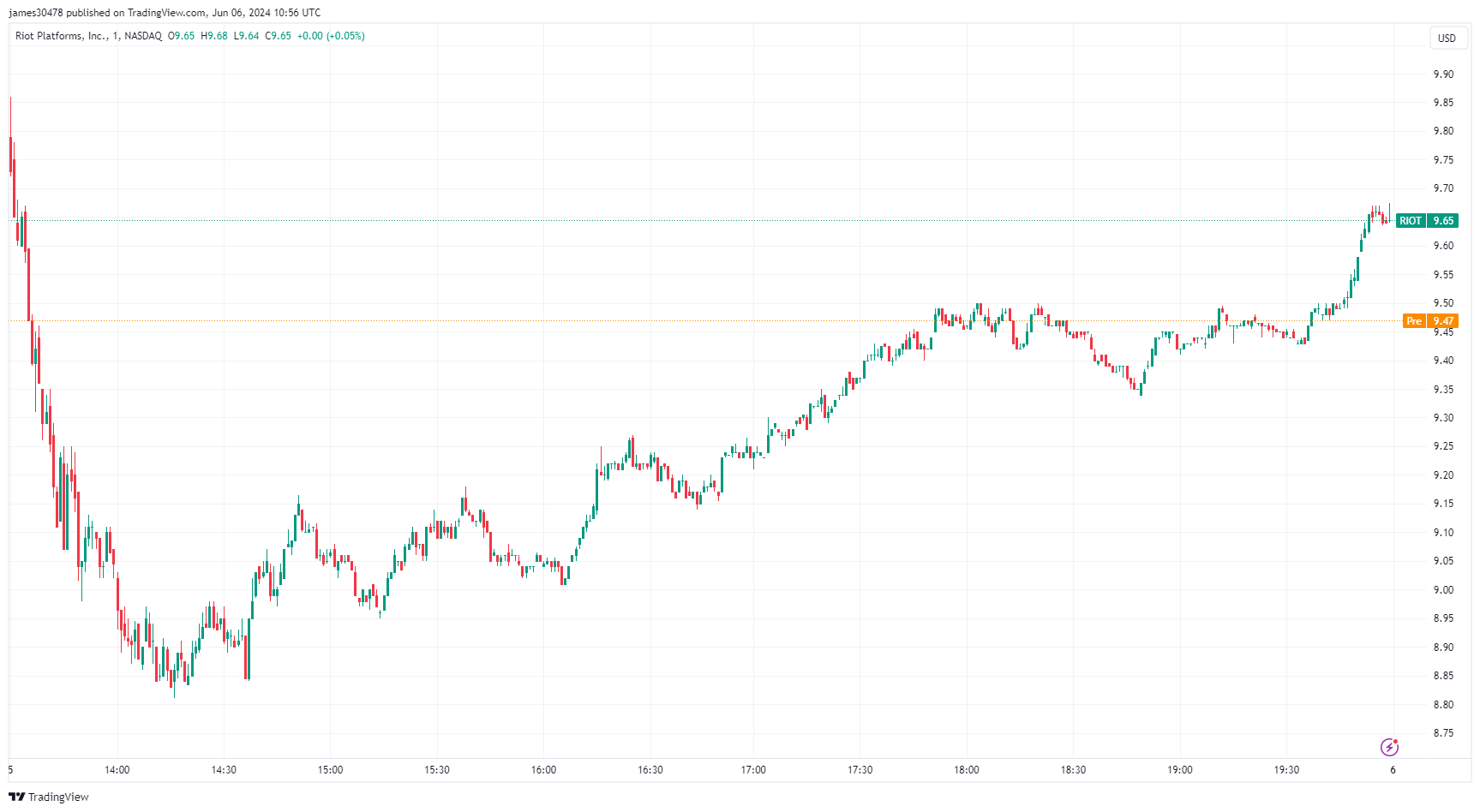Click the date label 6 on time axis
This screenshot has width=1480, height=812.
coord(1393,770)
